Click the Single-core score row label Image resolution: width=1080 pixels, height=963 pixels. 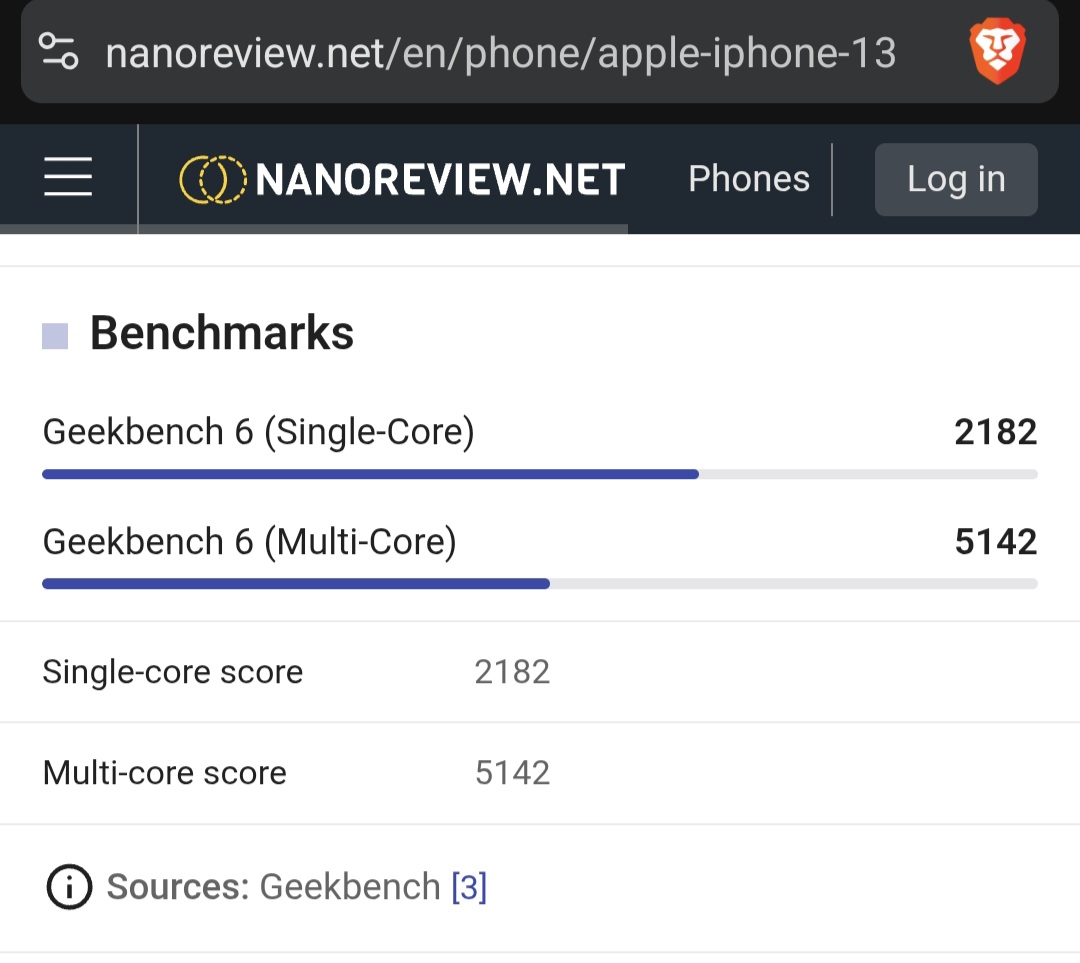coord(172,672)
